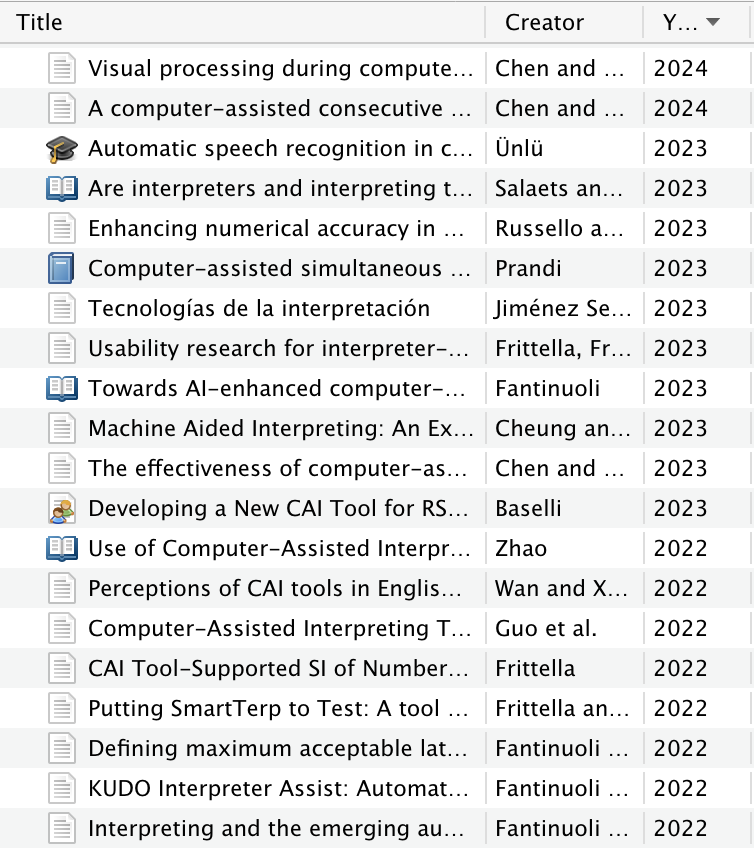Select 'Putting SmartTerp to Test' entry
754x848 pixels.
click(x=377, y=709)
